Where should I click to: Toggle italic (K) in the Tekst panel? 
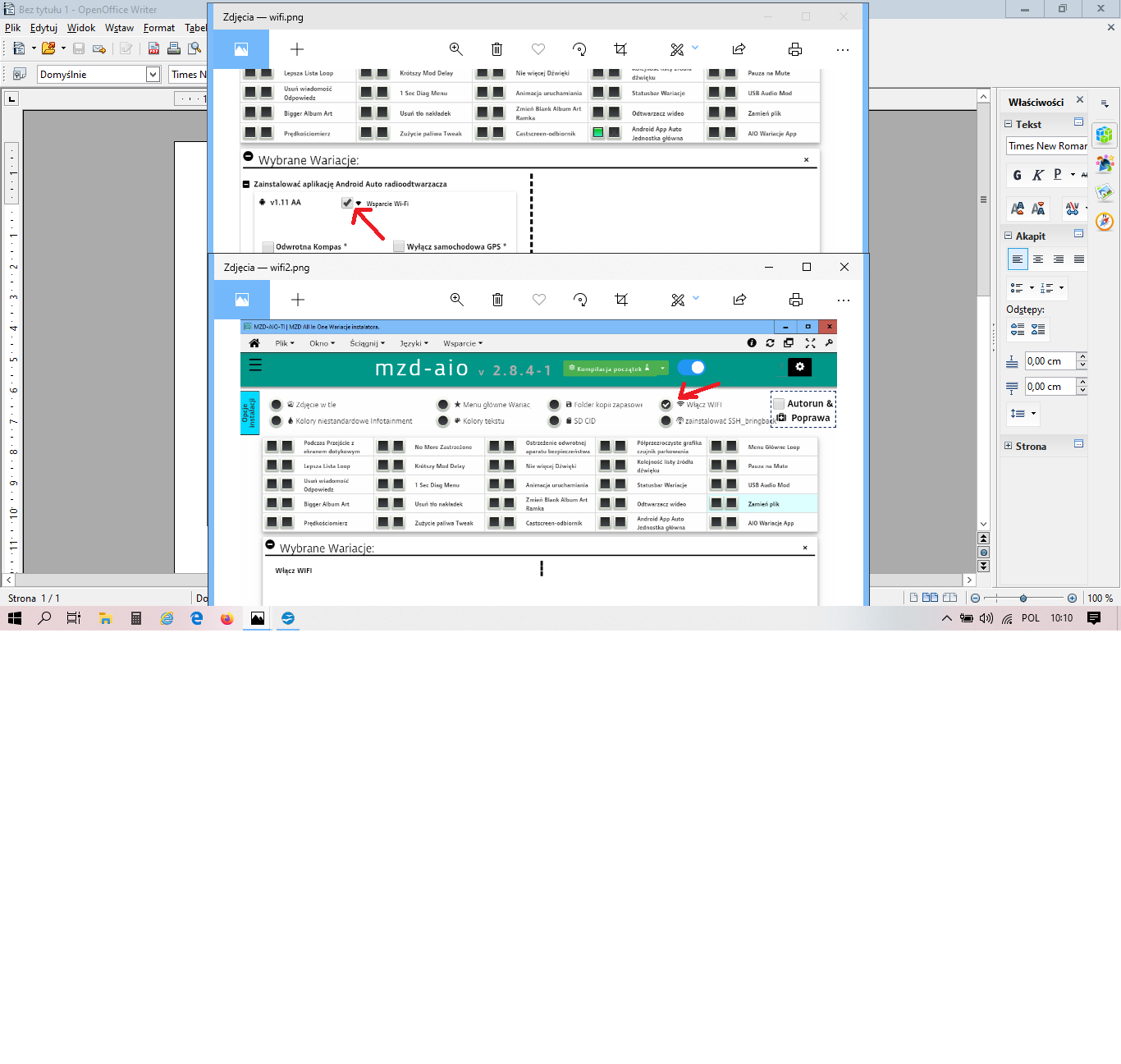[x=1037, y=175]
